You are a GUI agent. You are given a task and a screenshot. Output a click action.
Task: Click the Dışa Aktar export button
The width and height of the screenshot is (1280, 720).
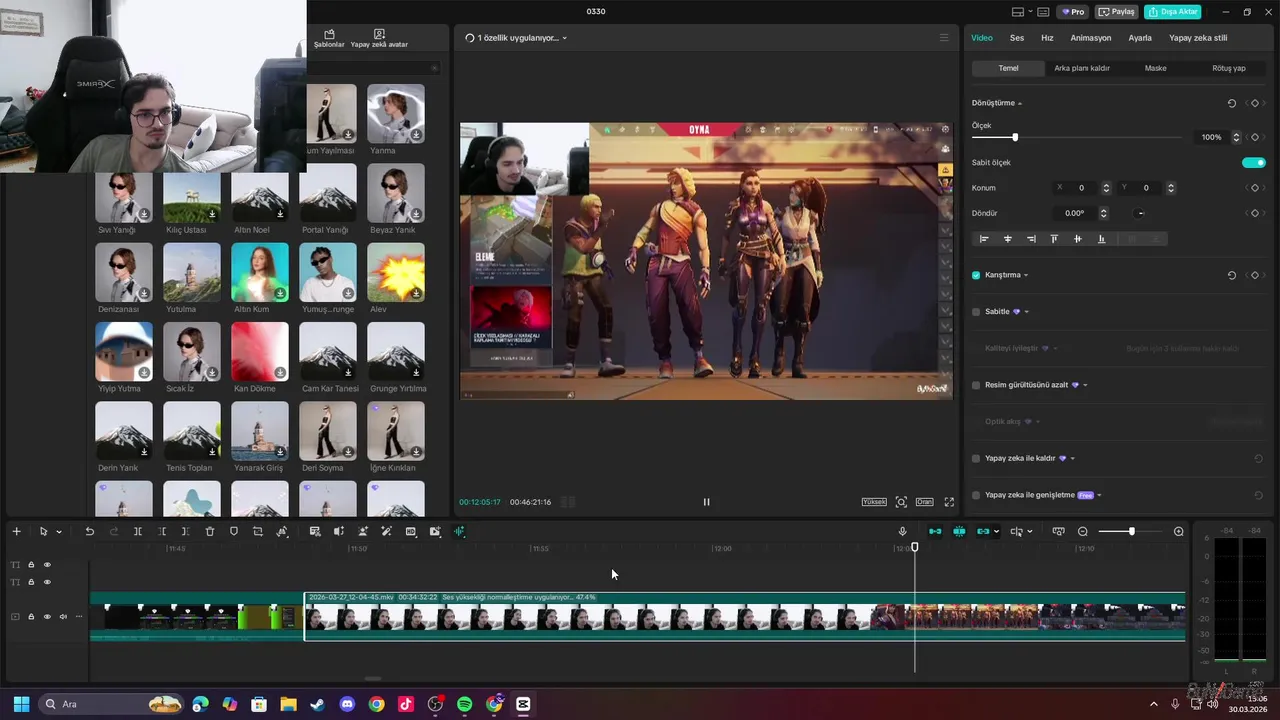[x=1173, y=12]
